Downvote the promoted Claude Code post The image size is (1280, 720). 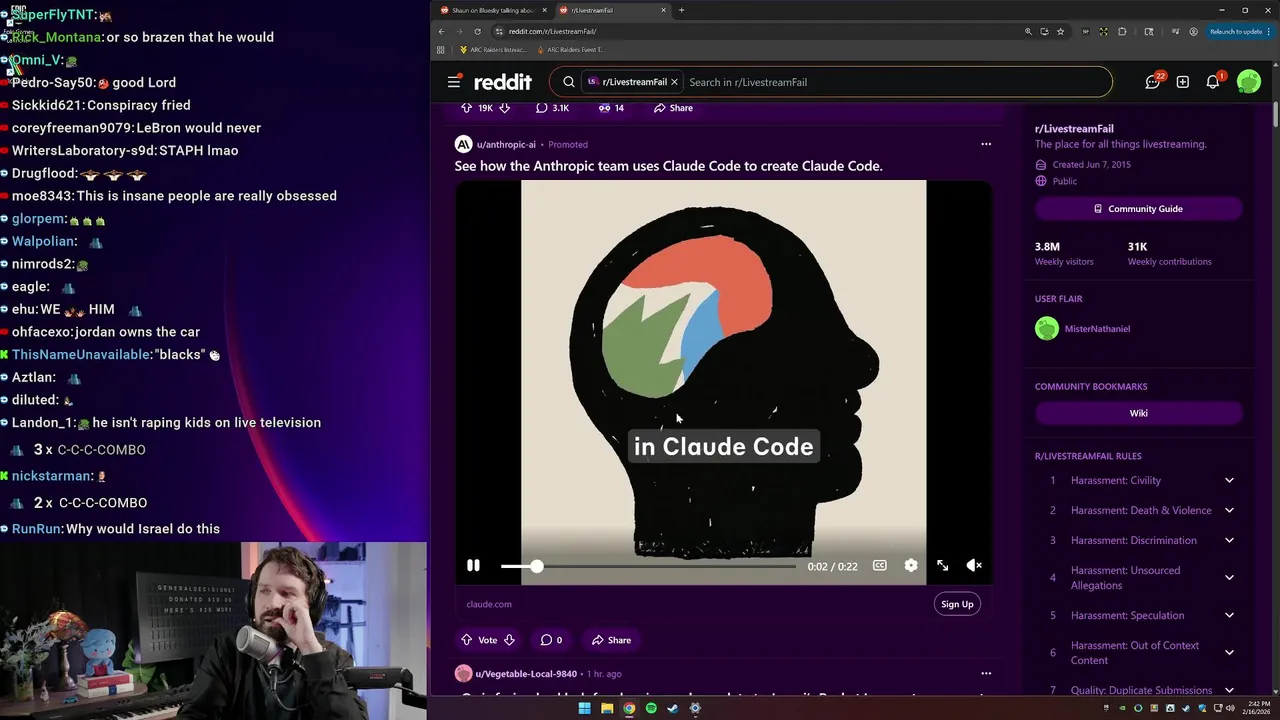[x=509, y=640]
